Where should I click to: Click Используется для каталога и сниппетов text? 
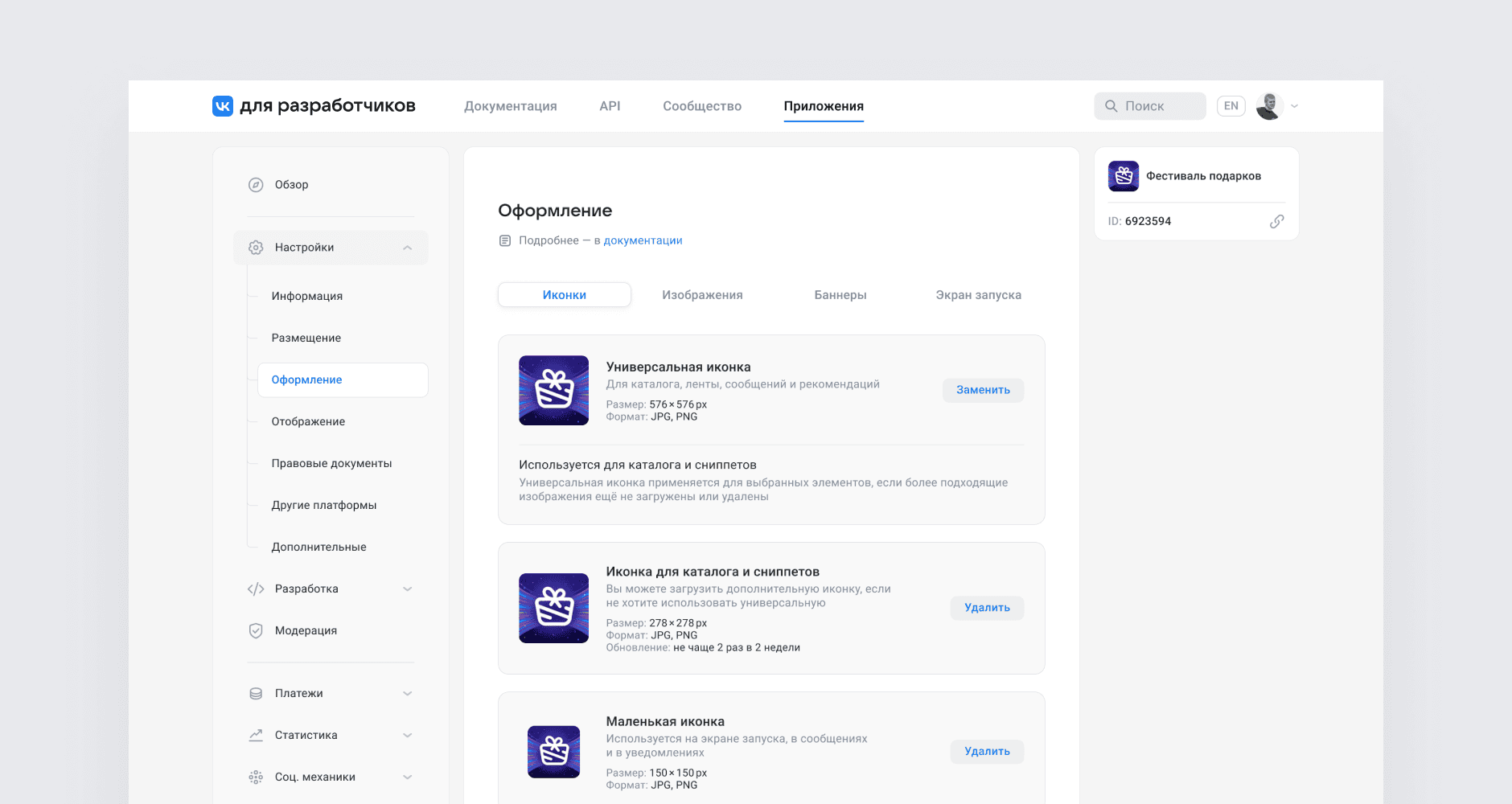tap(638, 465)
